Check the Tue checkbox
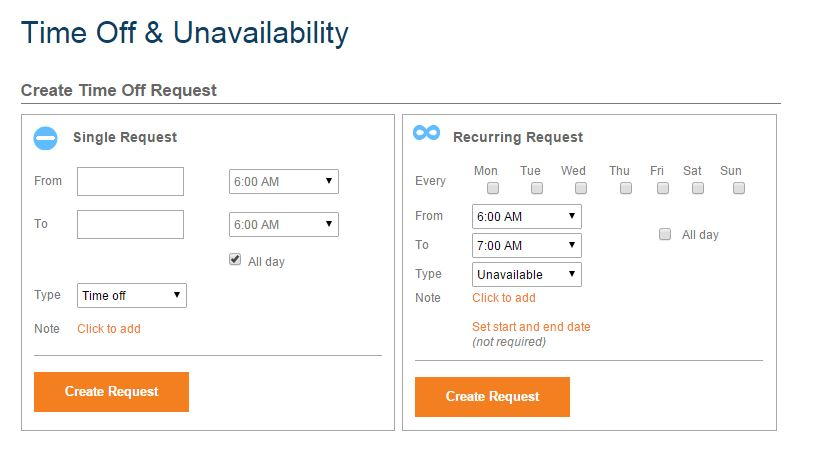 [x=537, y=188]
